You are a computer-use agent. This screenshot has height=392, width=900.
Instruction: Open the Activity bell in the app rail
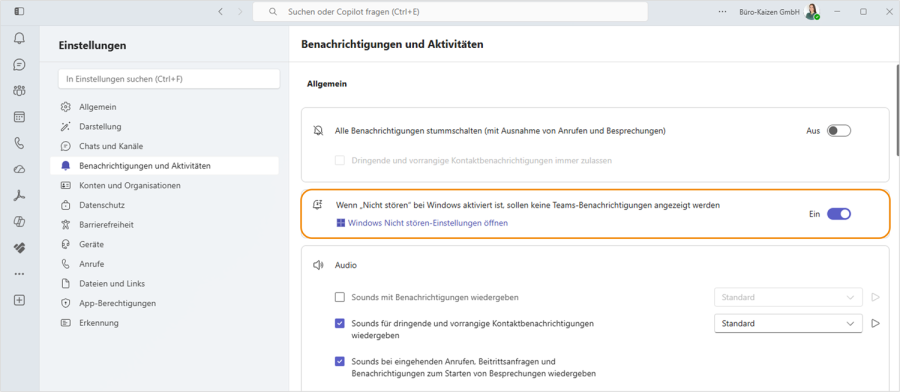20,38
